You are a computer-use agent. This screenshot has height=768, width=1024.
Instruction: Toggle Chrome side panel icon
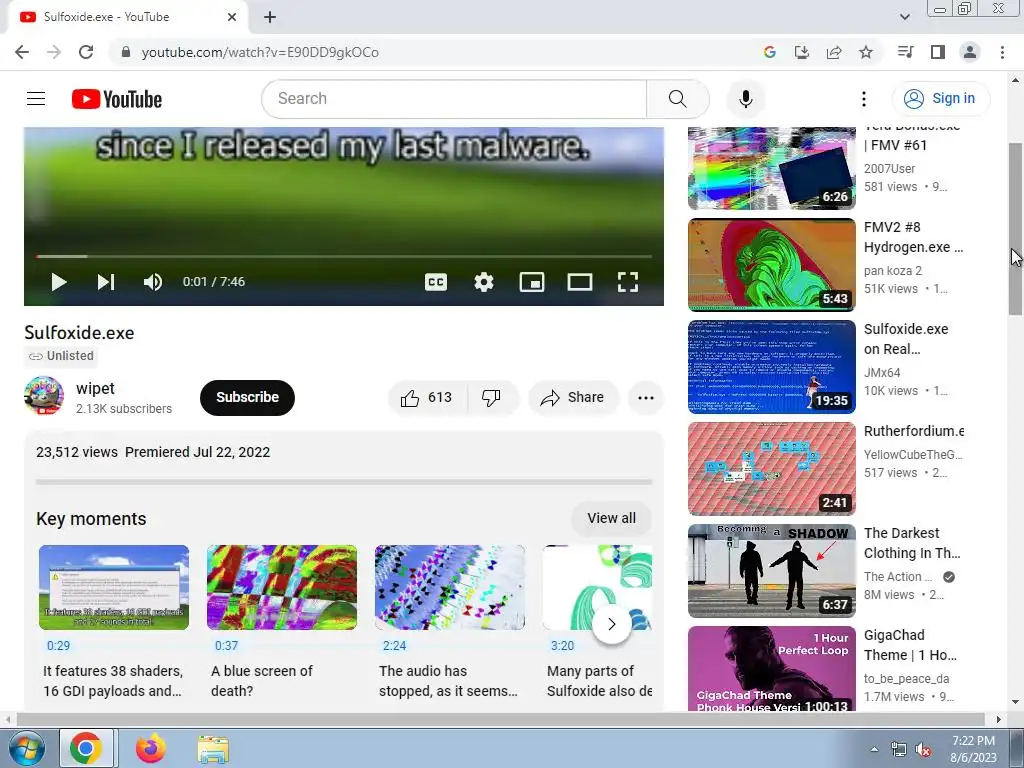pos(938,52)
